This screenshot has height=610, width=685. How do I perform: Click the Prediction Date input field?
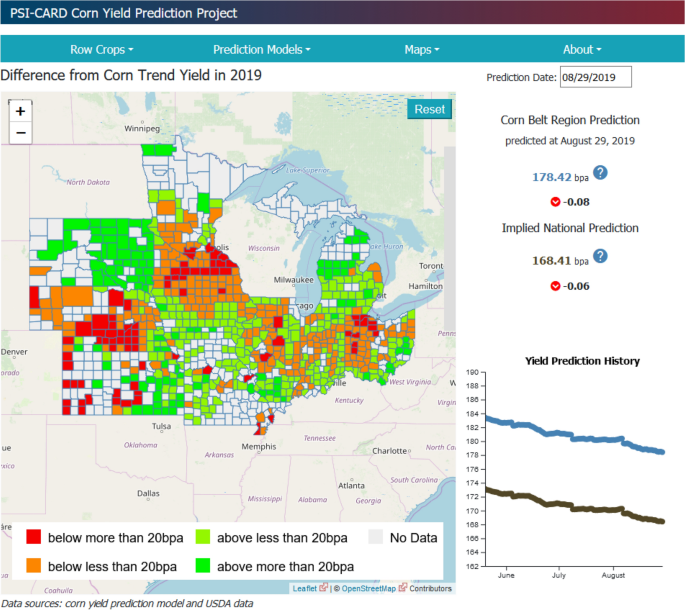[x=596, y=77]
